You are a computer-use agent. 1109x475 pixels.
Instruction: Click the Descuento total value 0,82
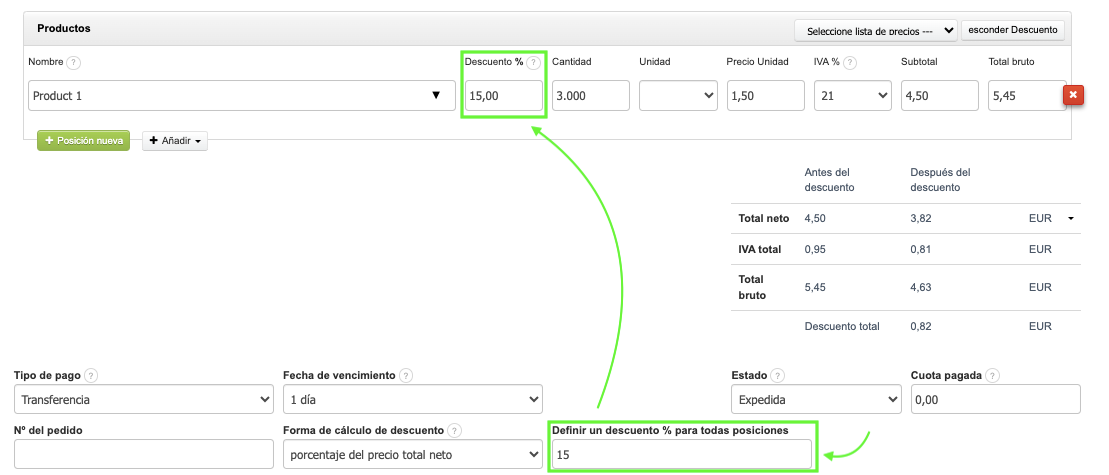click(x=920, y=327)
